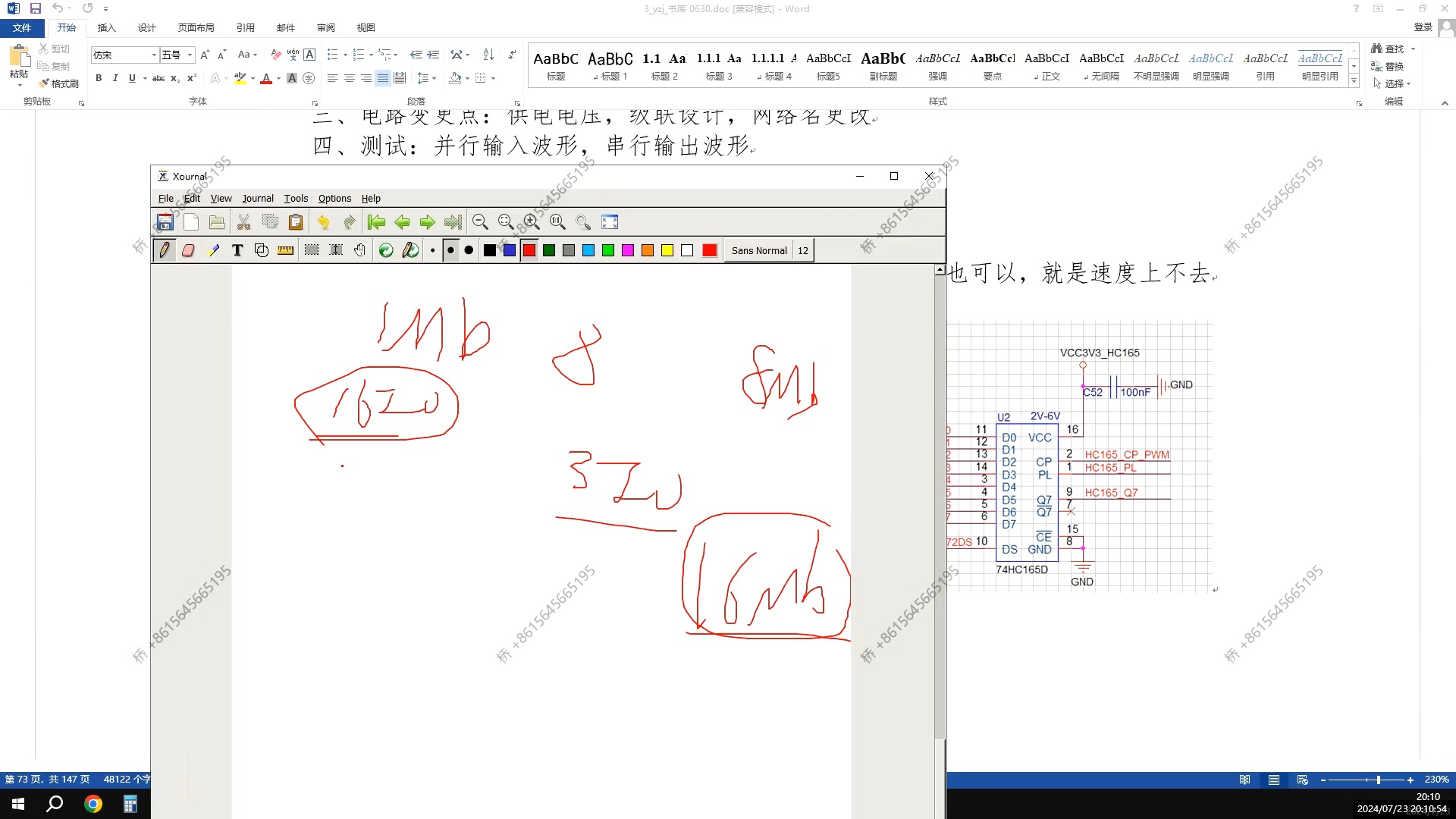The width and height of the screenshot is (1456, 819).
Task: Expand the styles gallery more arrow
Action: point(1354,81)
